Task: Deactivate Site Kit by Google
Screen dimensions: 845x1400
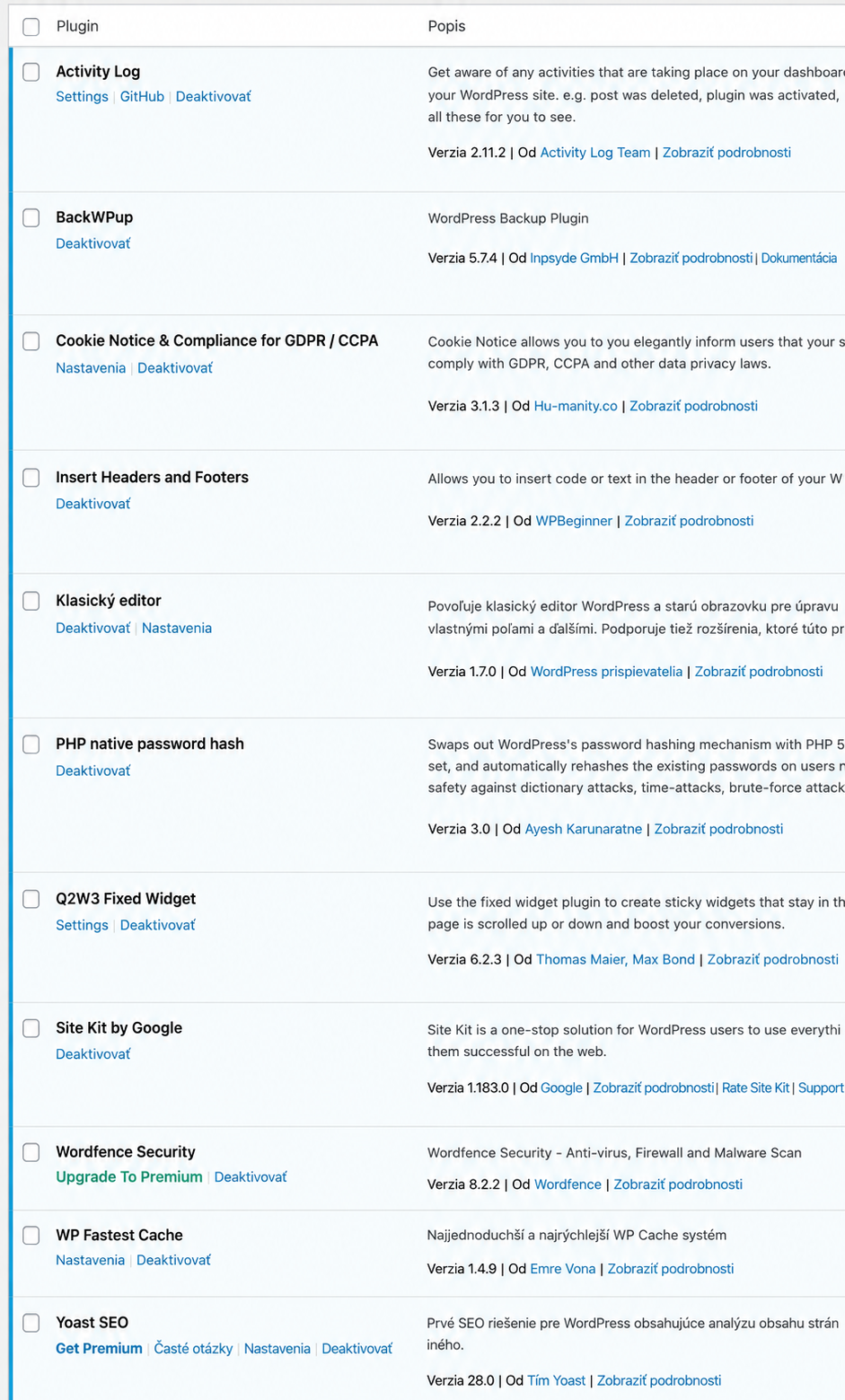Action: pos(93,1054)
